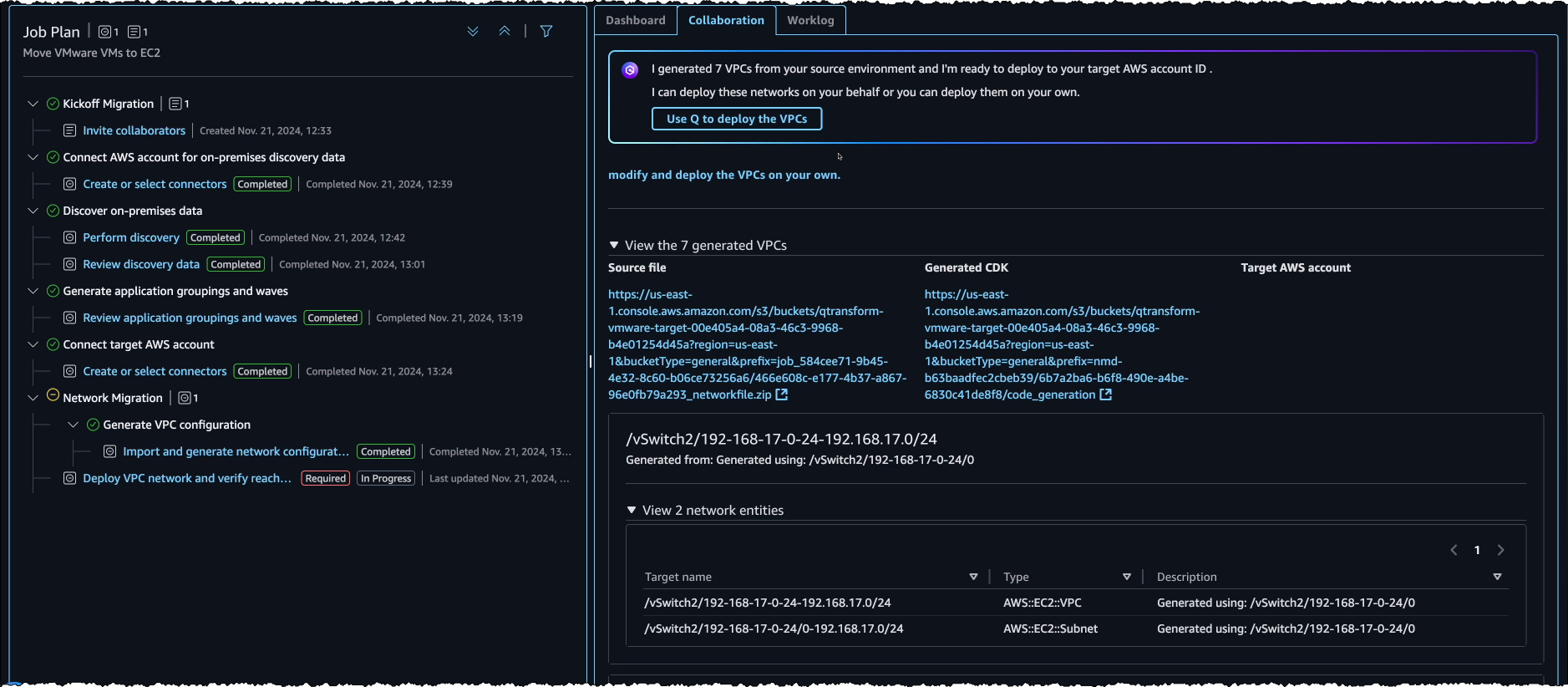1568x687 pixels.
Task: Switch to the Dashboard tab
Action: (x=636, y=20)
